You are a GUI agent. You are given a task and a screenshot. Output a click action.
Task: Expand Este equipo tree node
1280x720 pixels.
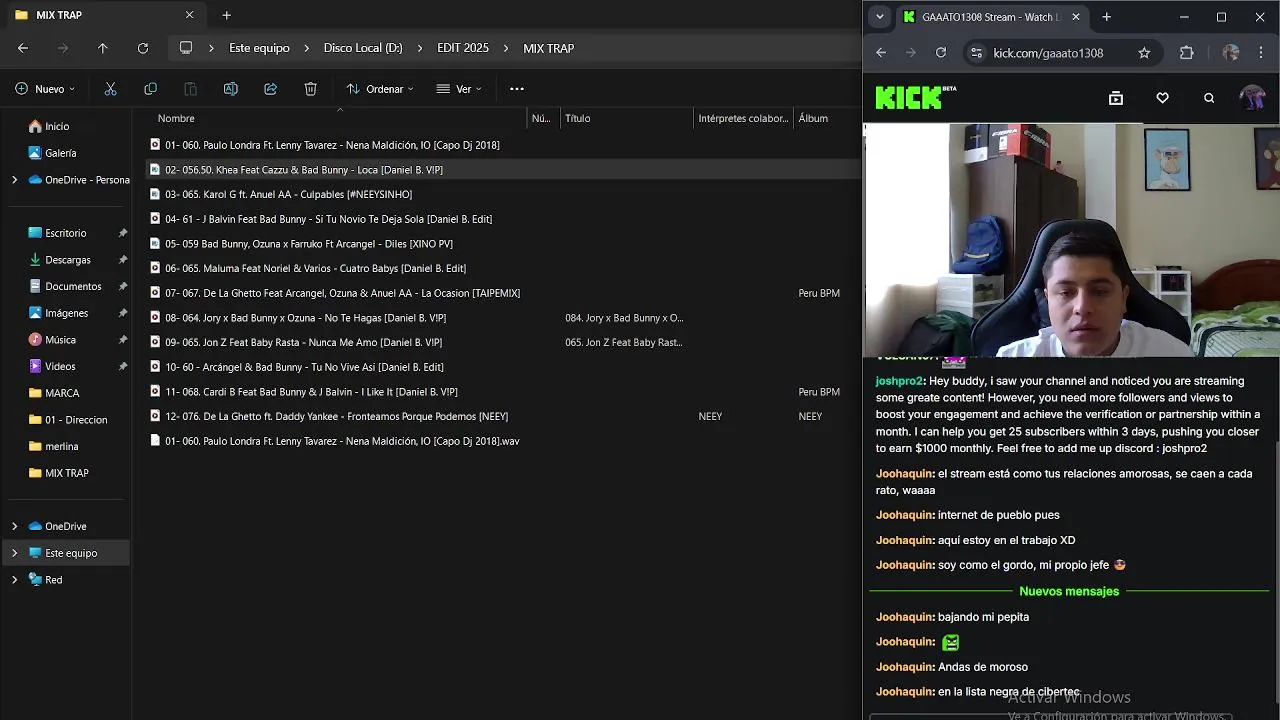click(14, 553)
